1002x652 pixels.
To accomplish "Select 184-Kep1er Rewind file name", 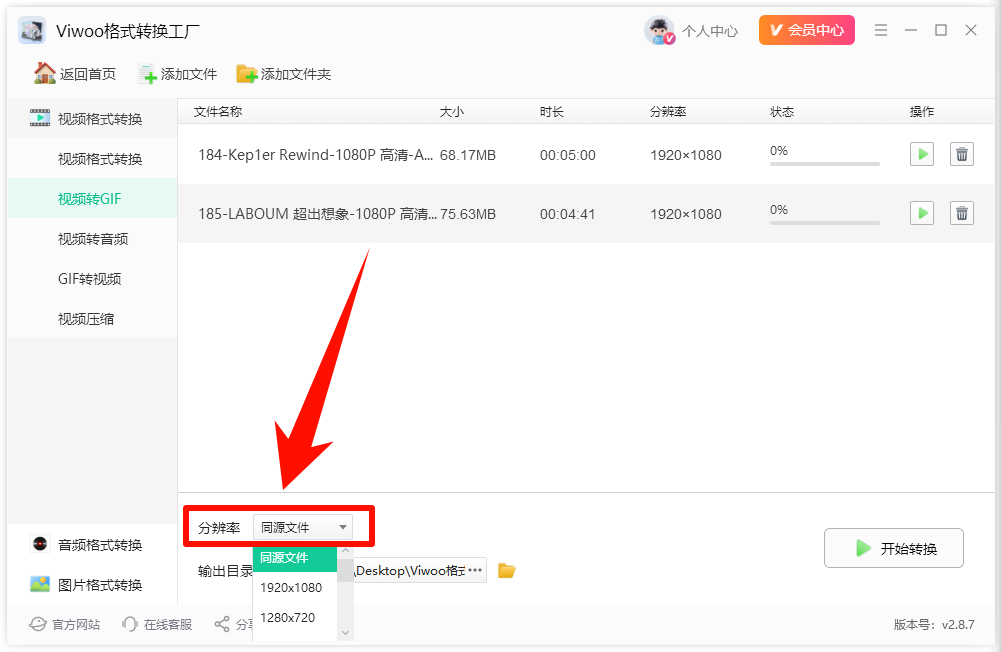I will [x=316, y=155].
